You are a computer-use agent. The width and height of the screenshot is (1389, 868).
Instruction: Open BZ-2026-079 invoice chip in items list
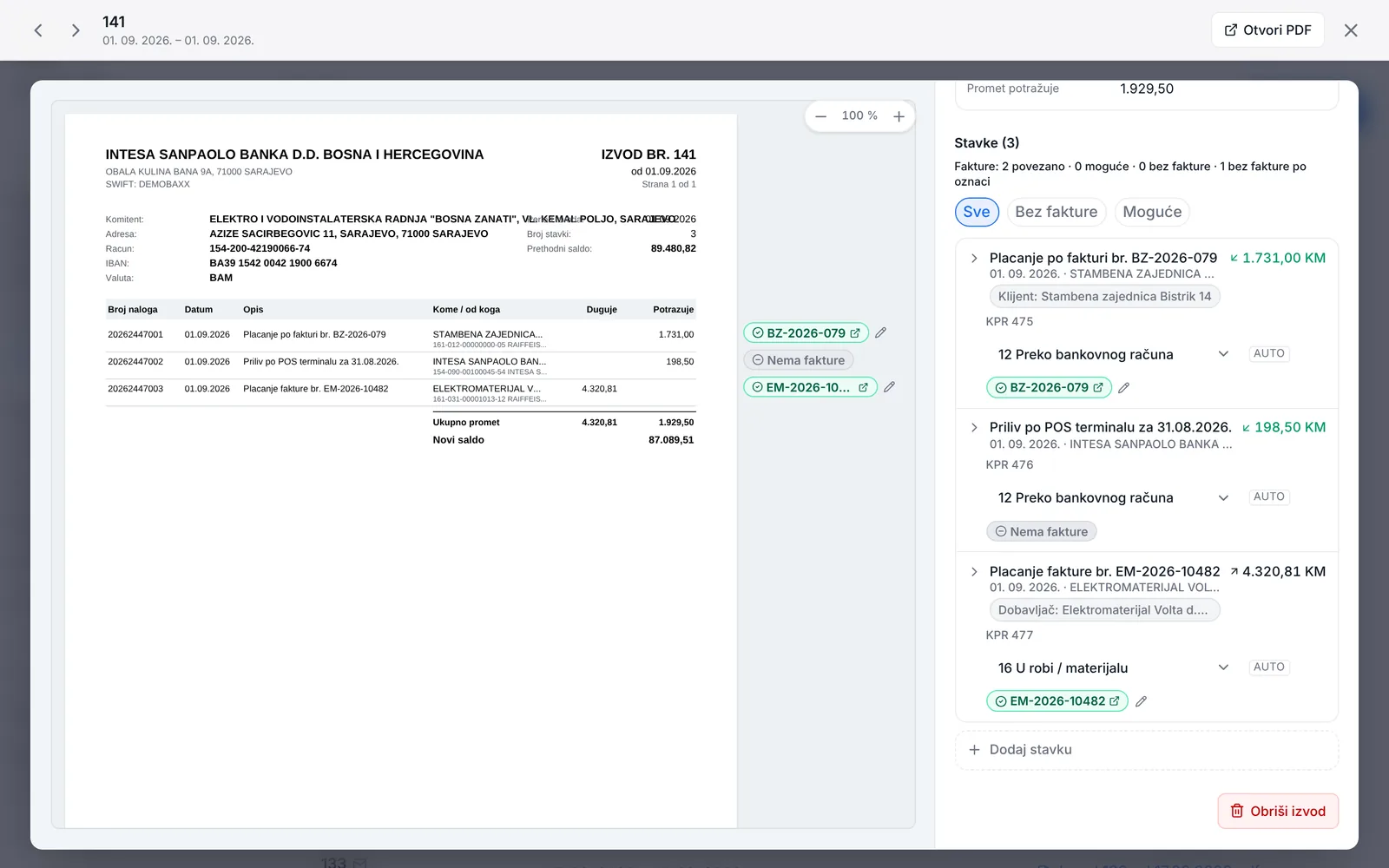pyautogui.click(x=1049, y=388)
